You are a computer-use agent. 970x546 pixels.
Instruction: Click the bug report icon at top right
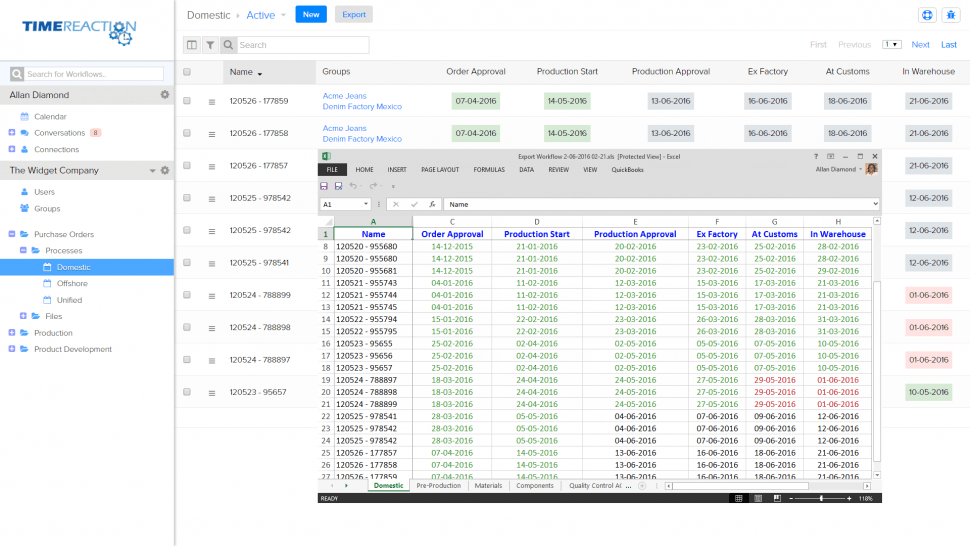(951, 15)
